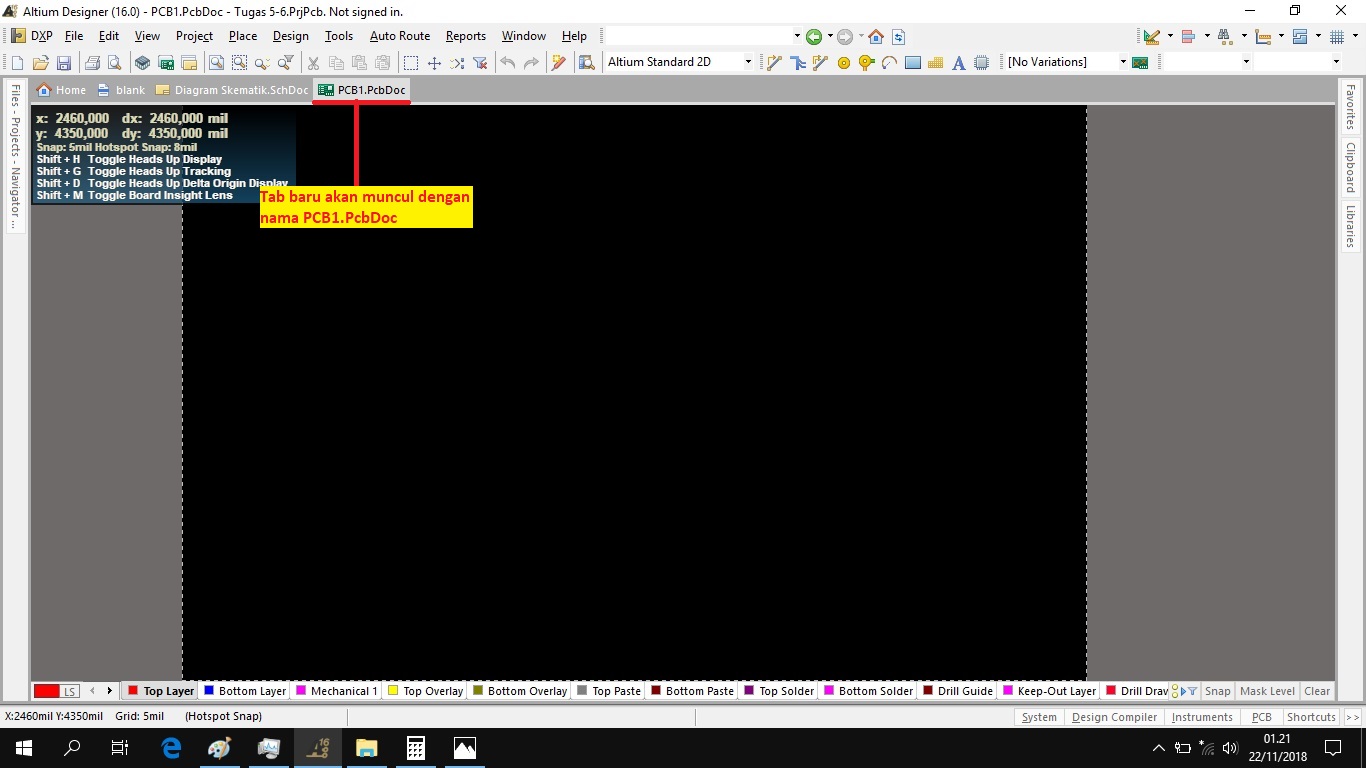Click the Undo arrow icon
Image resolution: width=1366 pixels, height=768 pixels.
pyautogui.click(x=508, y=62)
